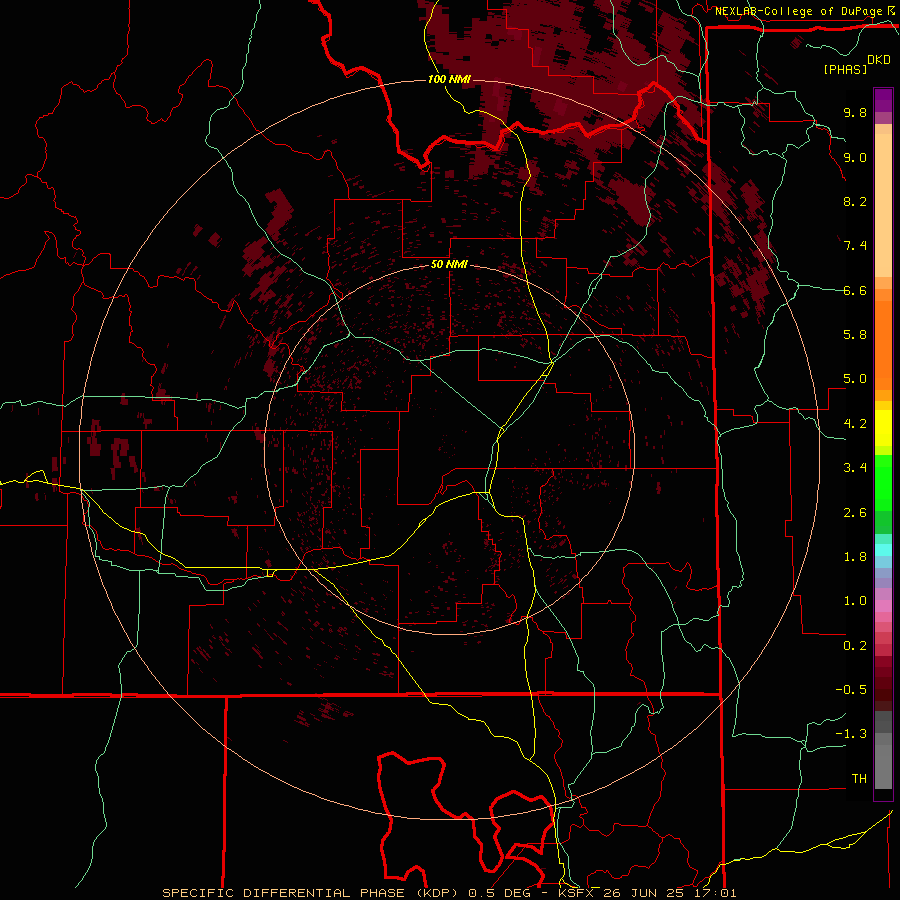900x900 pixels.
Task: Click the orange band on the color scale
Action: (x=883, y=346)
